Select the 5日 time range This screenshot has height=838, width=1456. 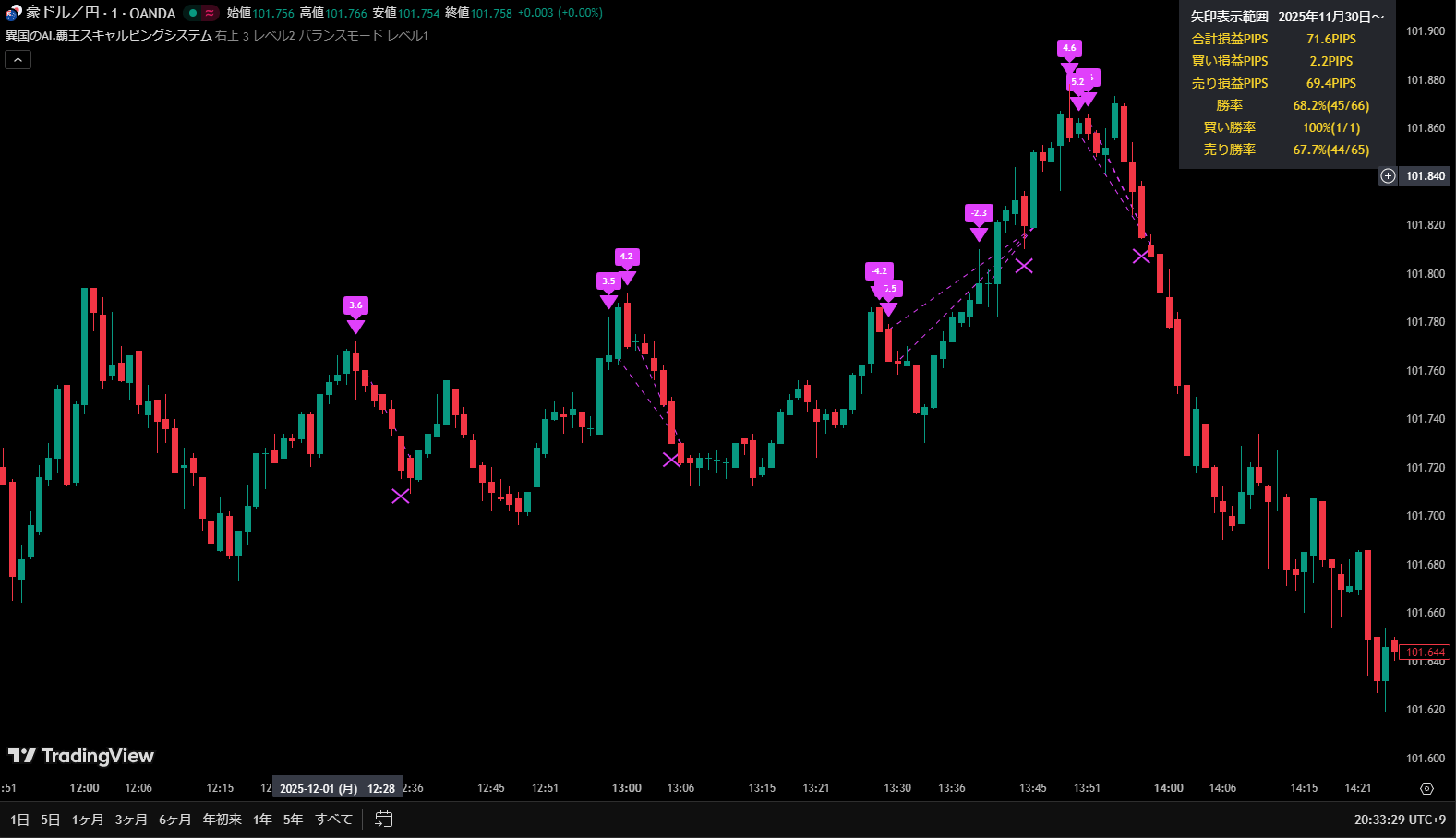point(51,820)
